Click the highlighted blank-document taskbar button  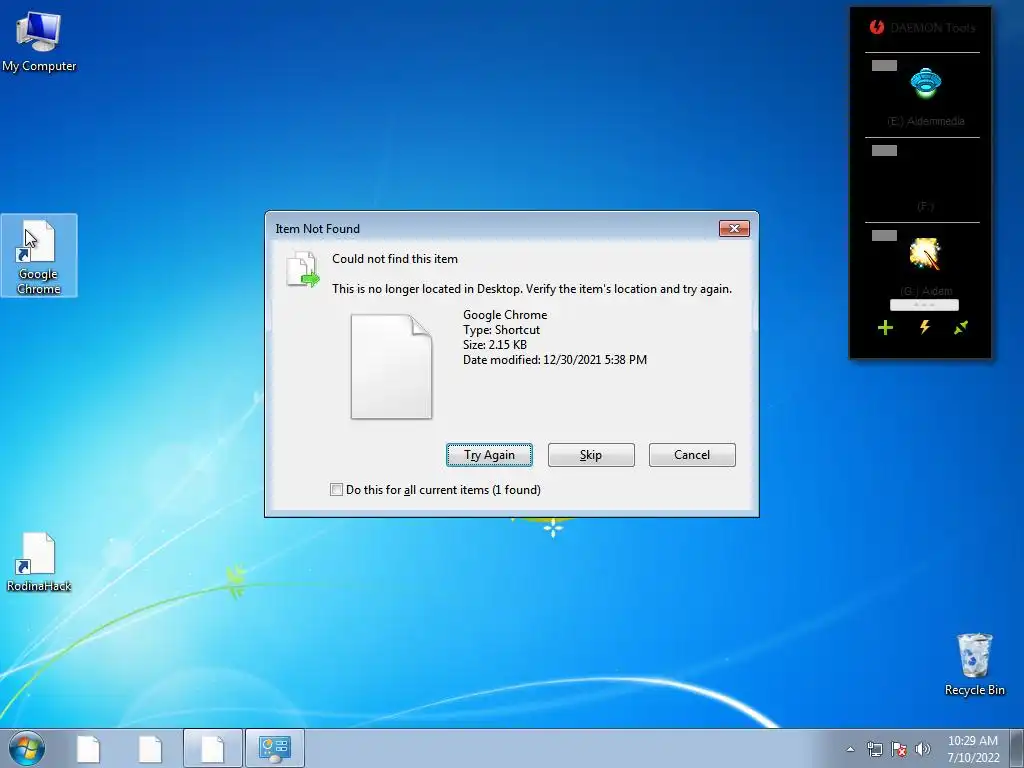[213, 748]
